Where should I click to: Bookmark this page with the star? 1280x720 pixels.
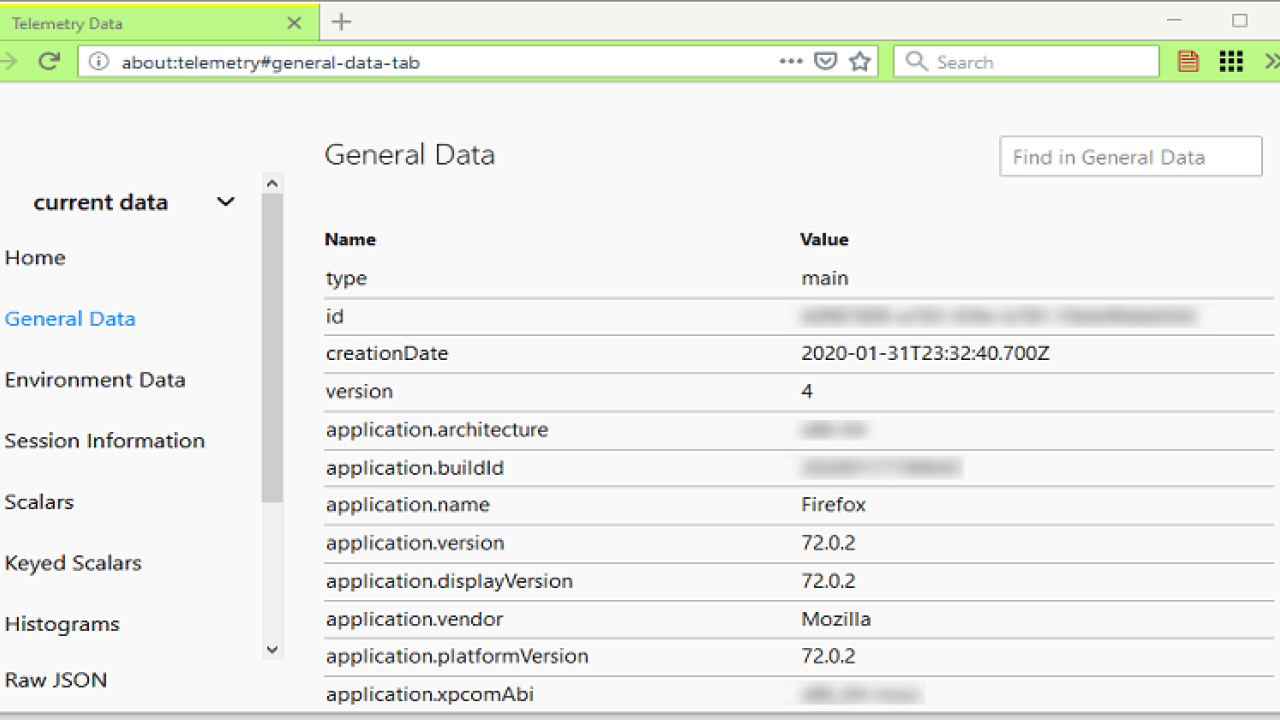pos(860,62)
